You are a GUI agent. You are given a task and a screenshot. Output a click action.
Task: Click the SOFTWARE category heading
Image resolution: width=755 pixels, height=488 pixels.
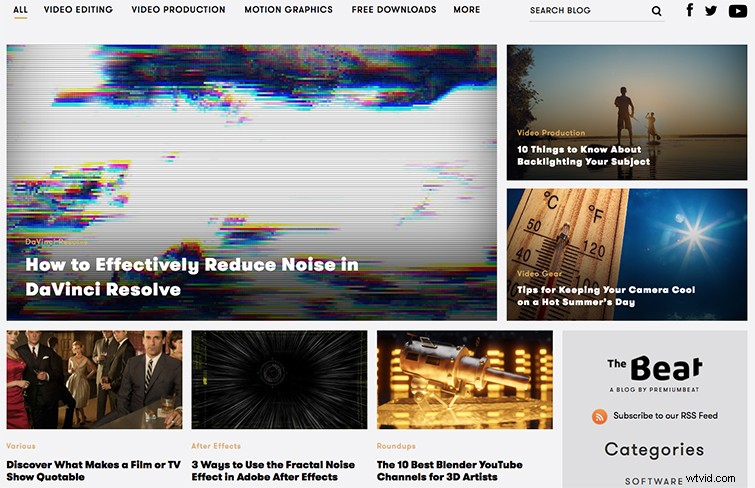[x=653, y=481]
